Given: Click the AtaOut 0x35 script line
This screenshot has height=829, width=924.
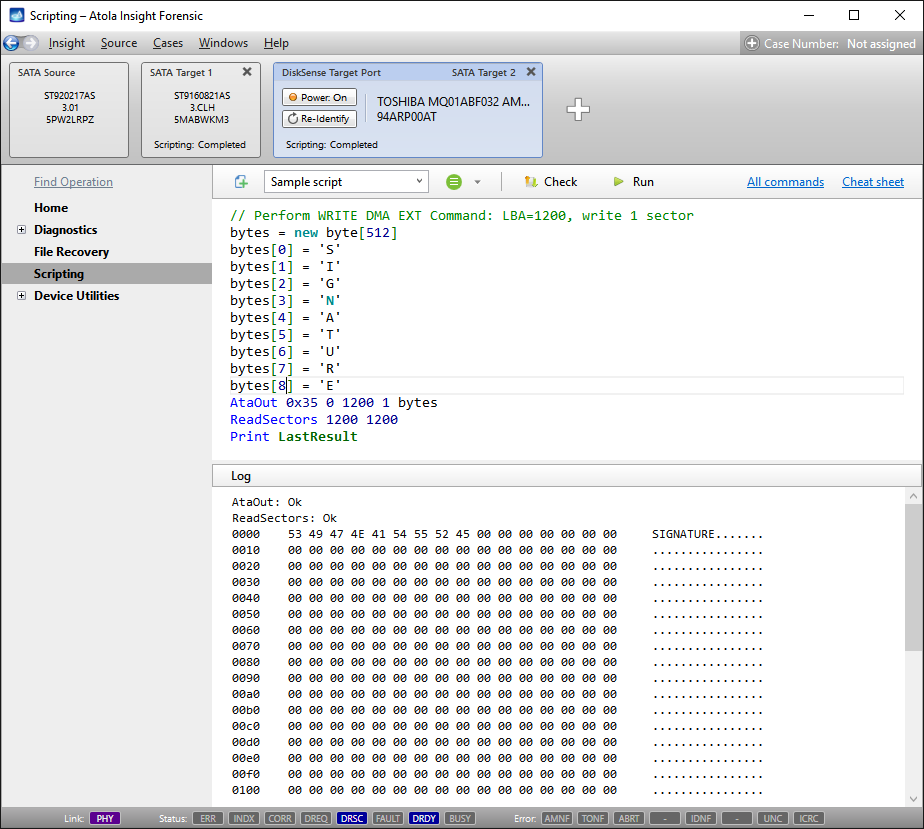Looking at the screenshot, I should (x=334, y=402).
